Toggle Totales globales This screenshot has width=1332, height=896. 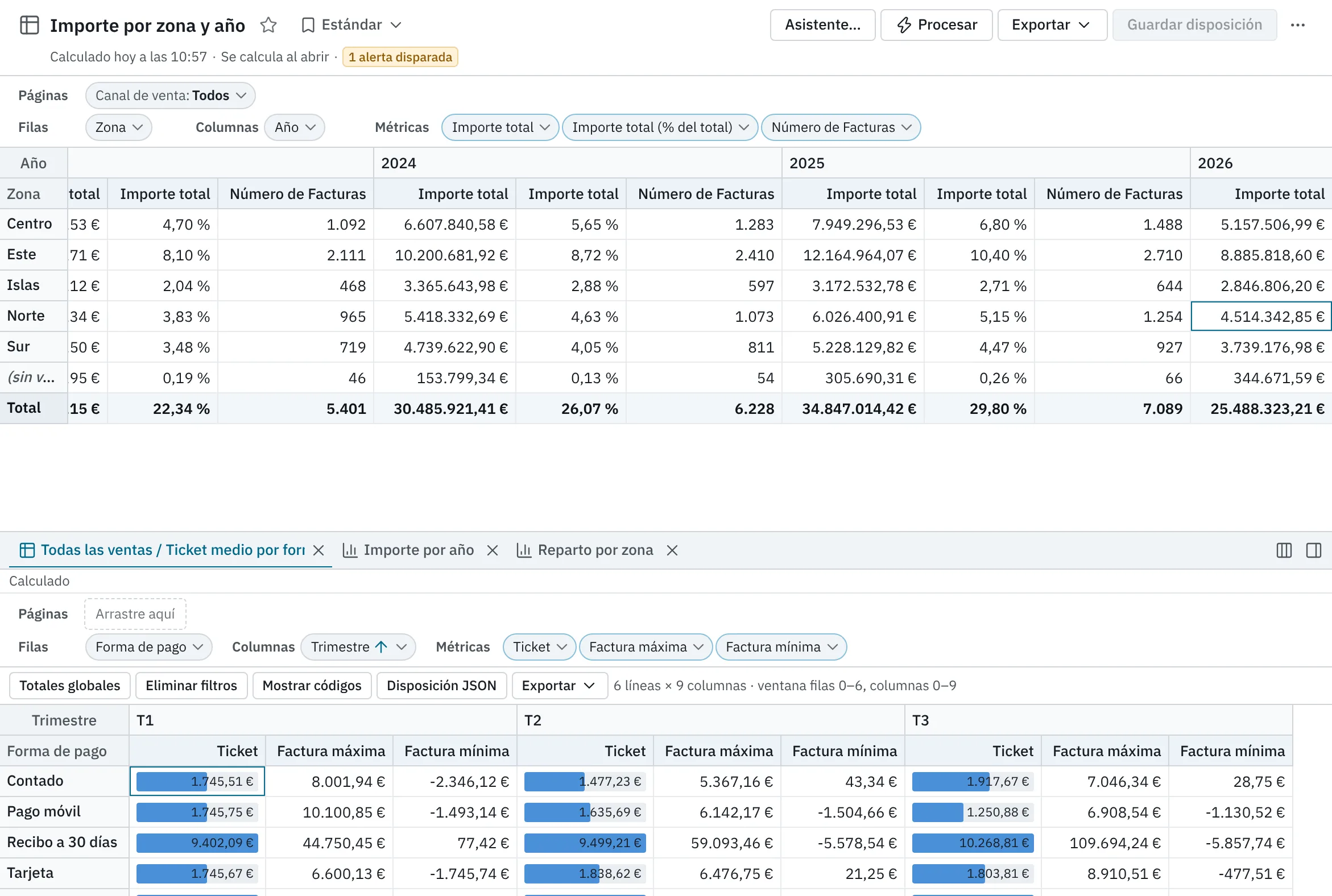click(x=70, y=685)
